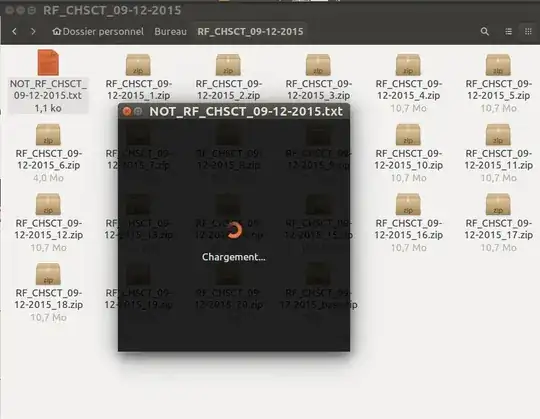Click the RF_CHSCT_09-12-2015_16.zip file name

(408, 229)
